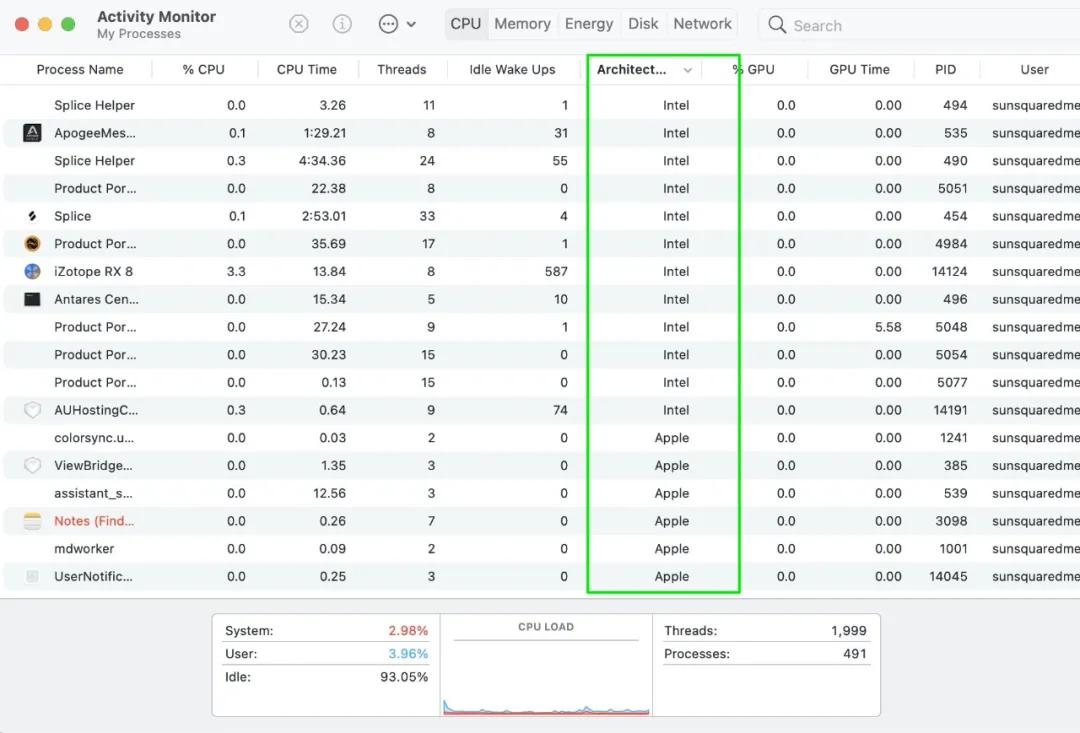Sort by % CPU column header
This screenshot has height=733, width=1080.
click(203, 70)
